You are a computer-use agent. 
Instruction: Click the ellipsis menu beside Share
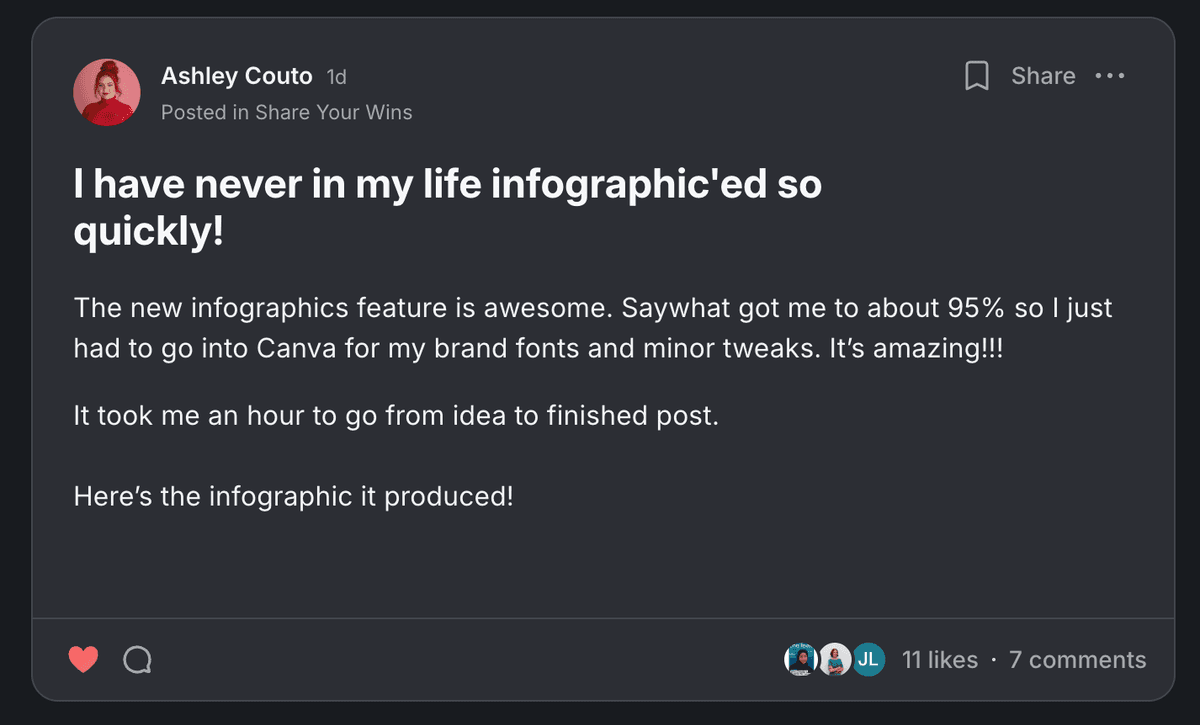(1110, 76)
